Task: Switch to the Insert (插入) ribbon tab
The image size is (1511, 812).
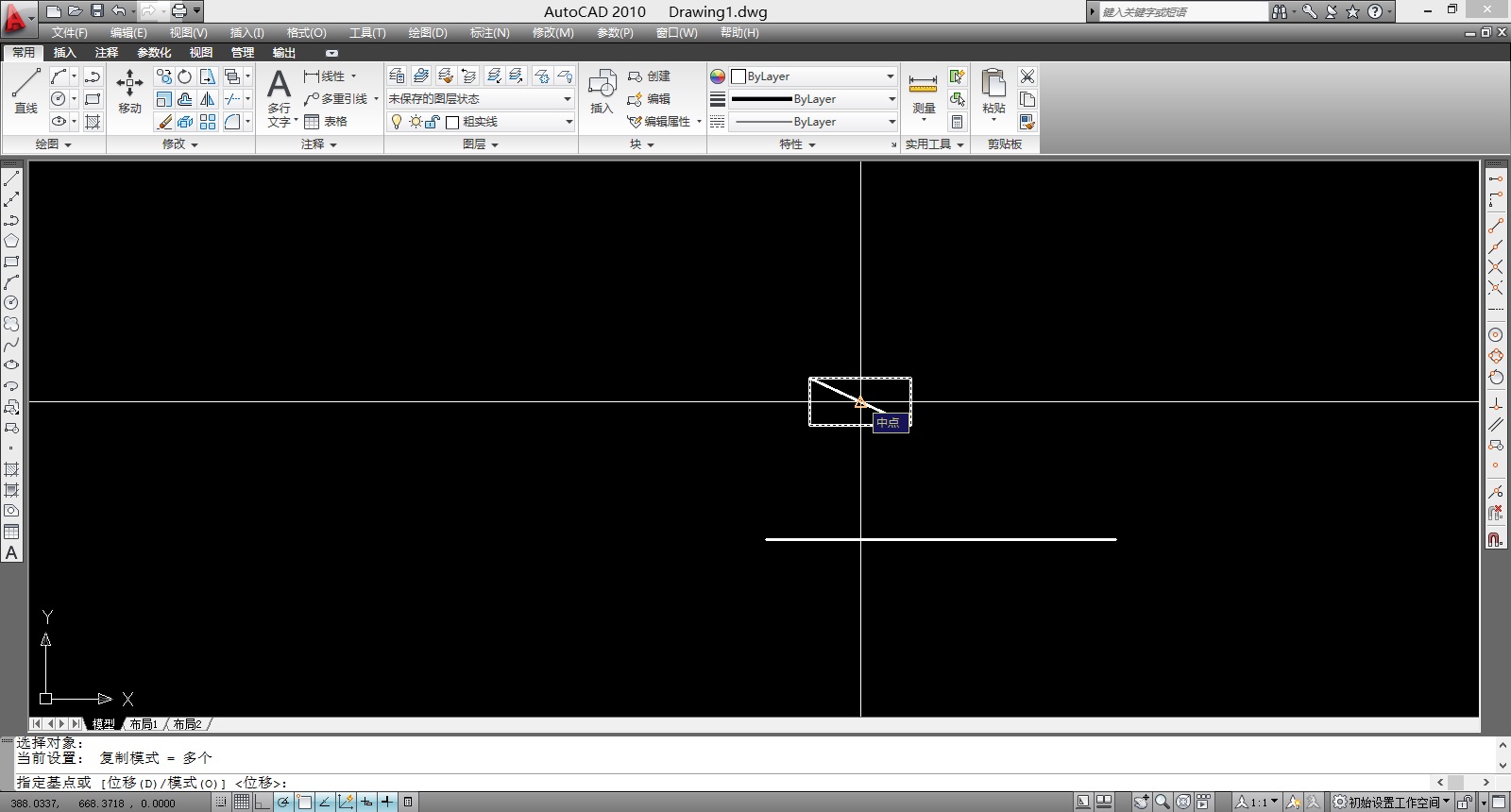Action: pos(64,53)
